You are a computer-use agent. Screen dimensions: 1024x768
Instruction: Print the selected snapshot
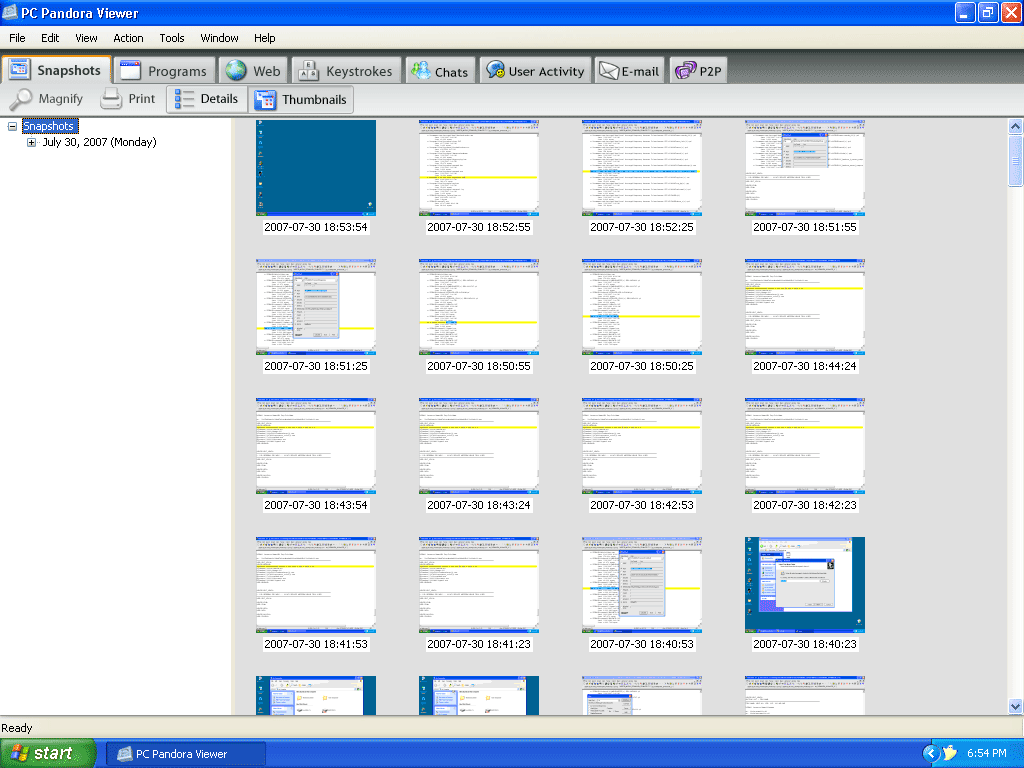128,99
